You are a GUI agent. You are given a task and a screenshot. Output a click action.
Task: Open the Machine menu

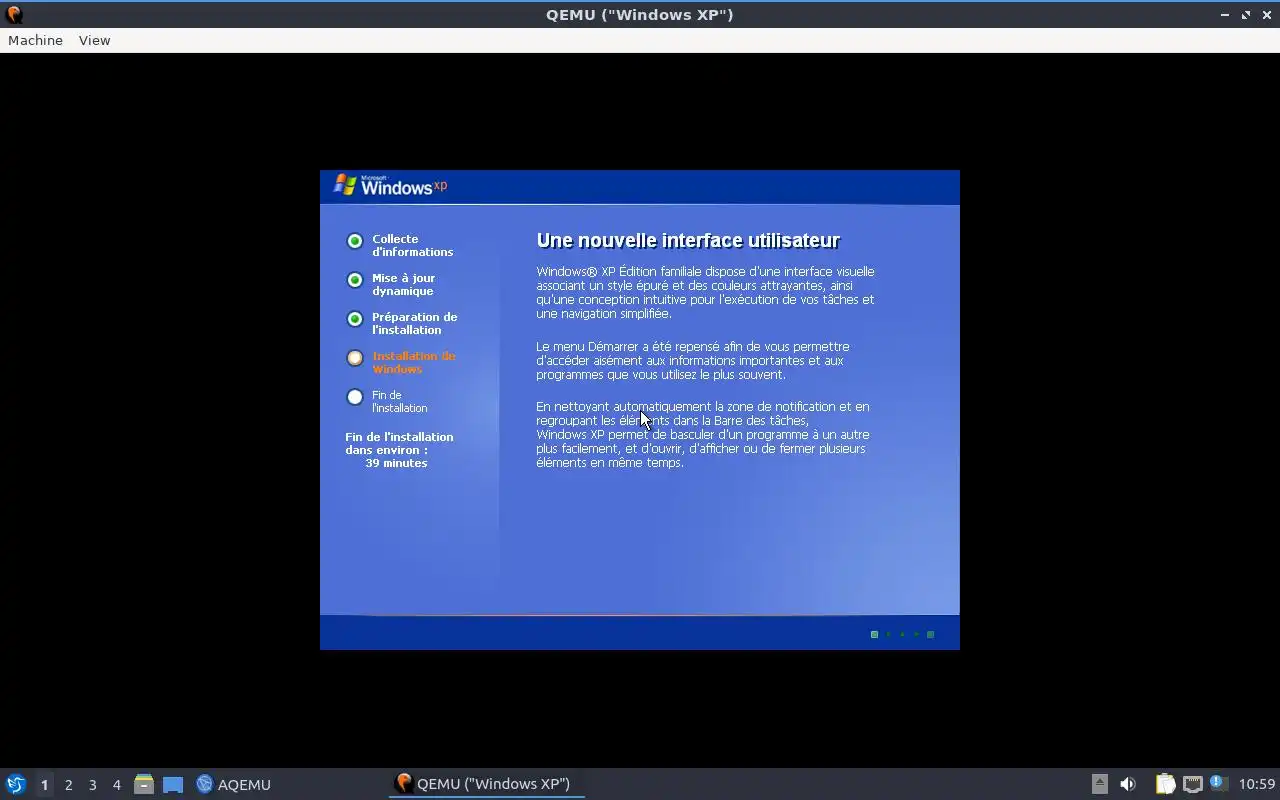click(35, 40)
